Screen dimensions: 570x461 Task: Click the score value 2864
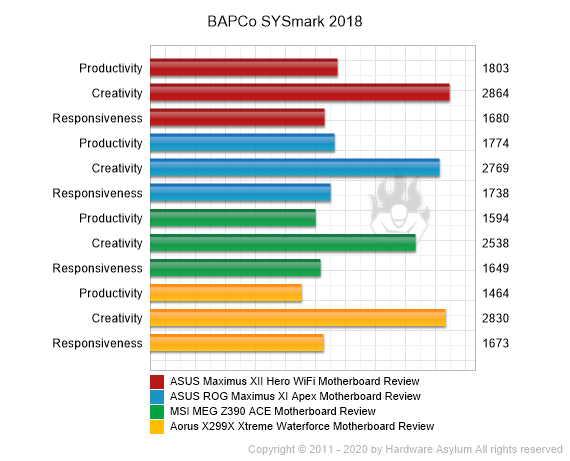tap(495, 93)
